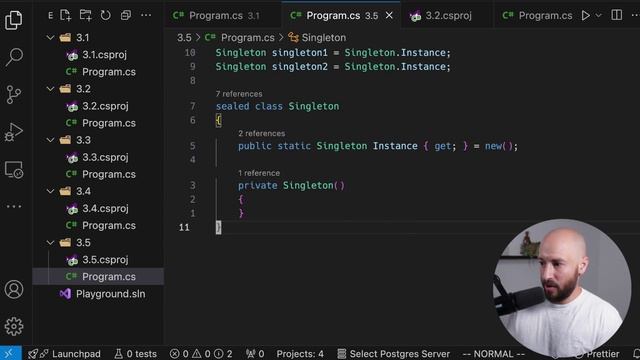Click the private Singleton constructor name

click(308, 185)
